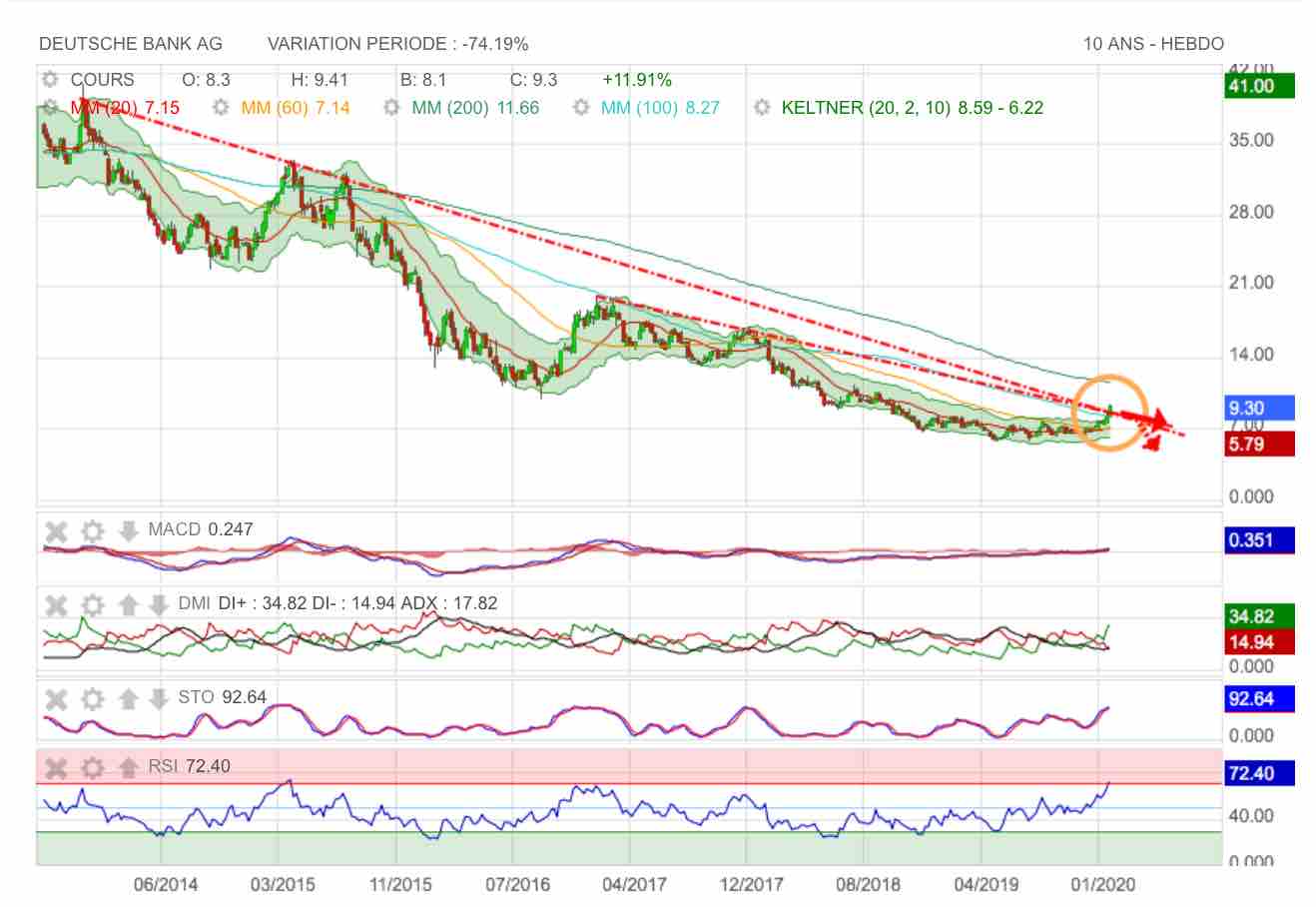Open settings gear for MM (100)
Image resolution: width=1316 pixels, height=907 pixels.
tap(581, 107)
